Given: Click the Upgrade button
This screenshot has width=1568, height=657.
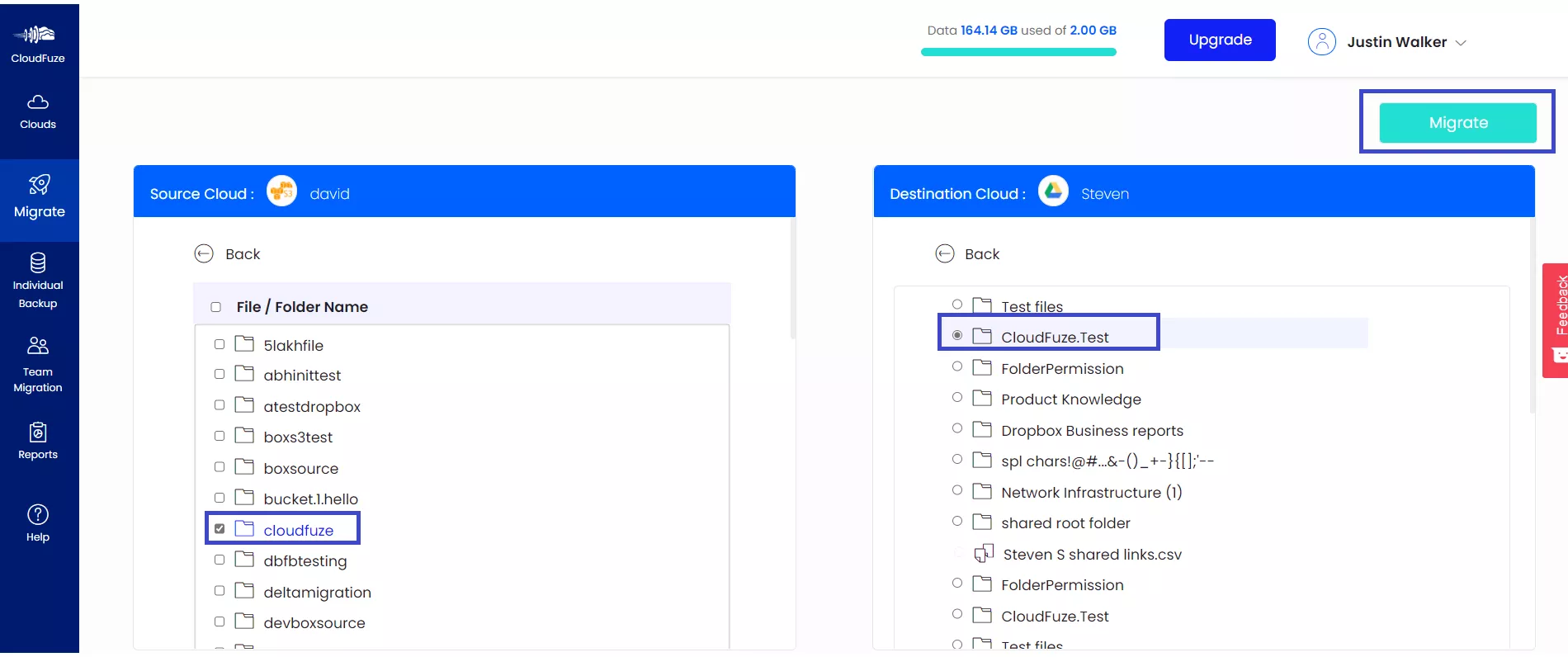Looking at the screenshot, I should (x=1220, y=40).
